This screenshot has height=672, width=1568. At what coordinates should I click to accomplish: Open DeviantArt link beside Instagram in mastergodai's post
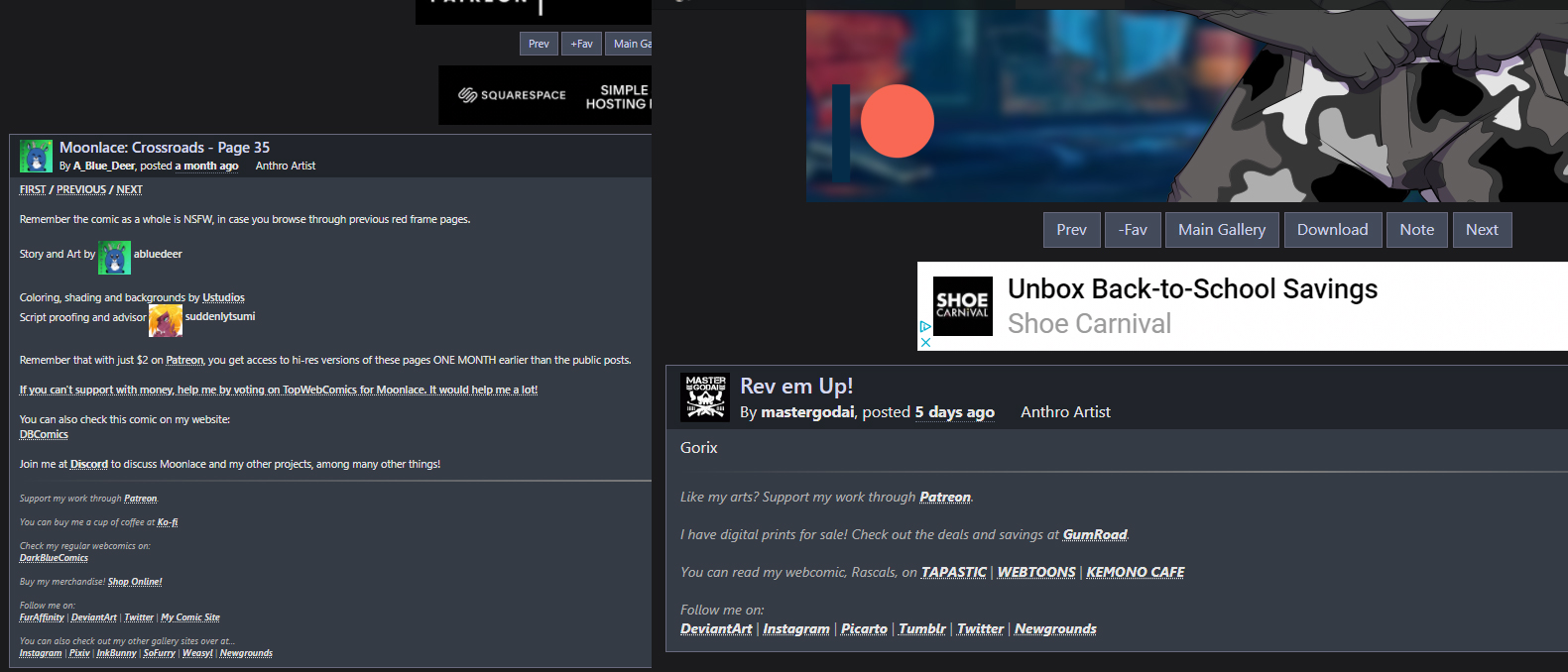pos(716,628)
